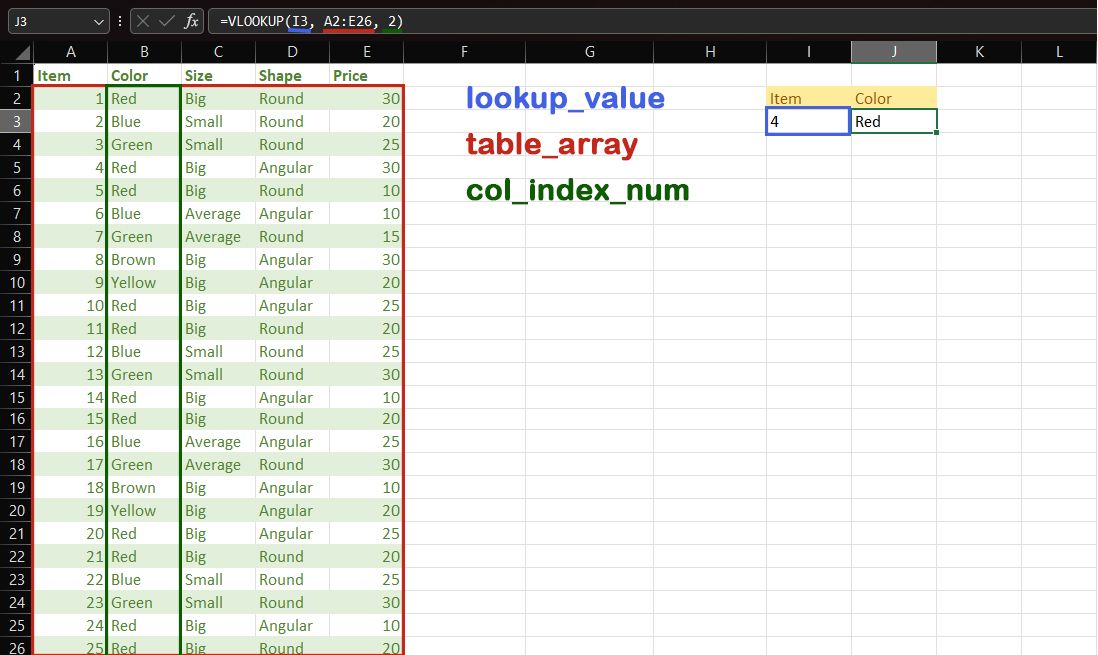1098x655 pixels.
Task: Select column header J
Action: click(x=893, y=51)
